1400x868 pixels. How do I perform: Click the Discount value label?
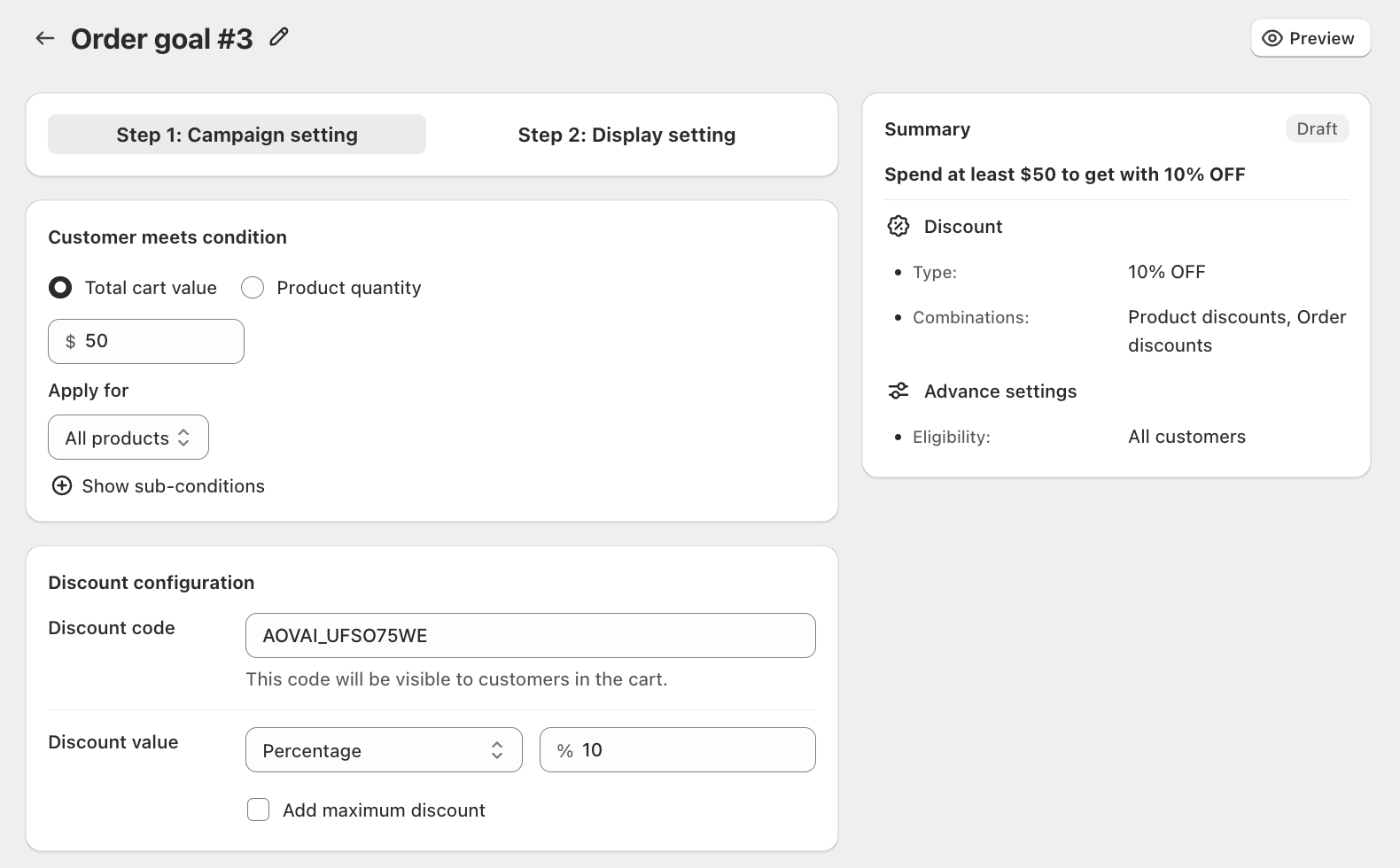[x=113, y=742]
